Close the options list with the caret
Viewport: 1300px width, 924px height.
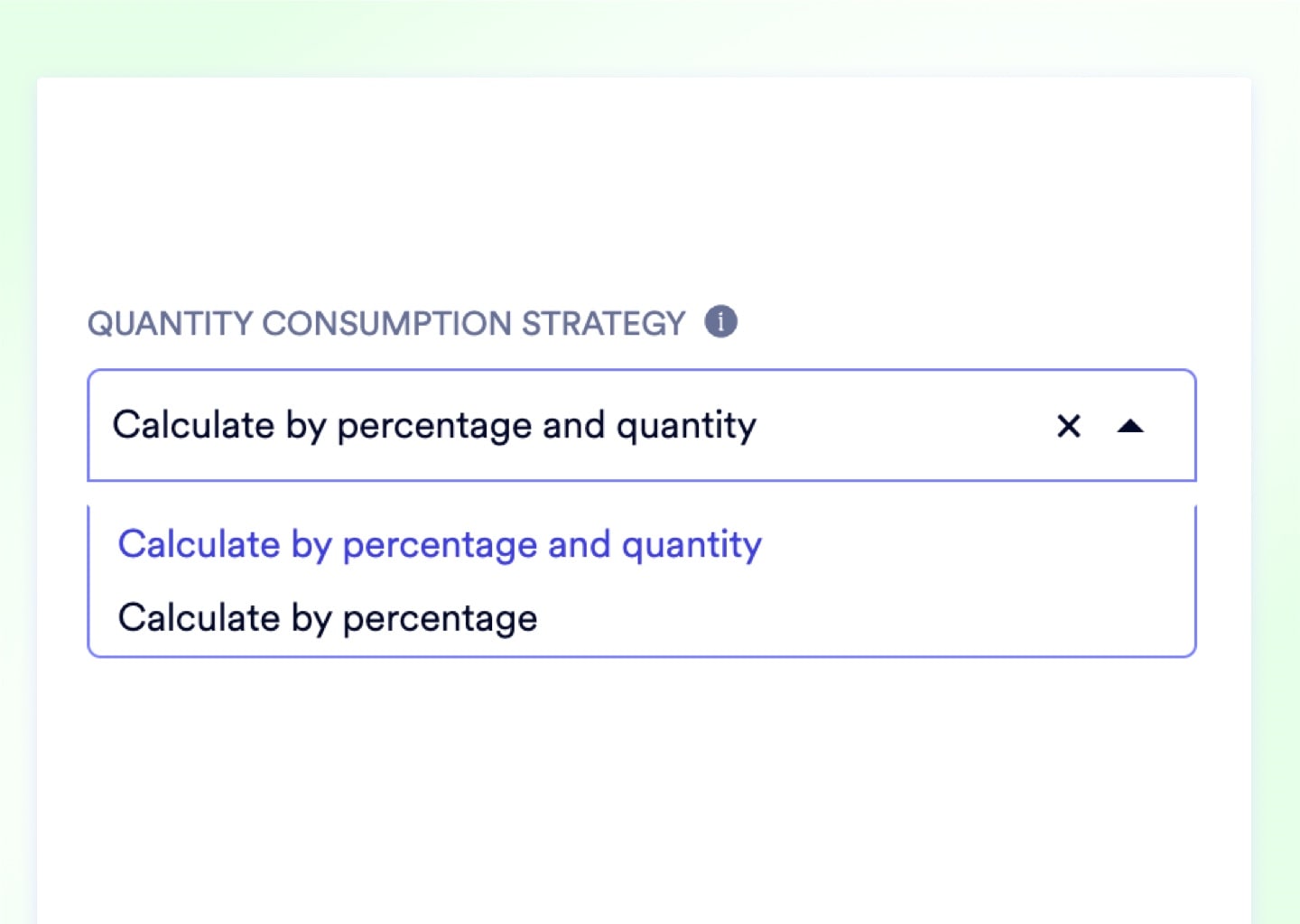tap(1130, 426)
